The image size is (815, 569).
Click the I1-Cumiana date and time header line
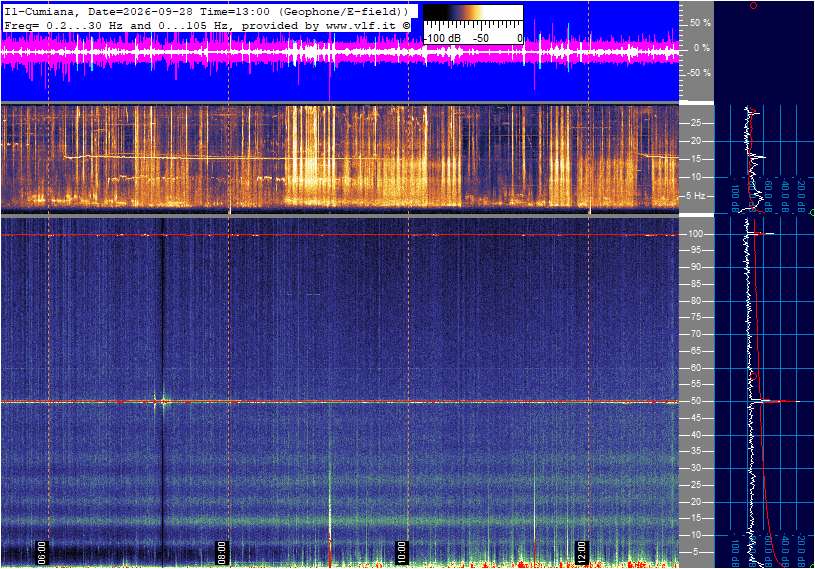[x=204, y=11]
